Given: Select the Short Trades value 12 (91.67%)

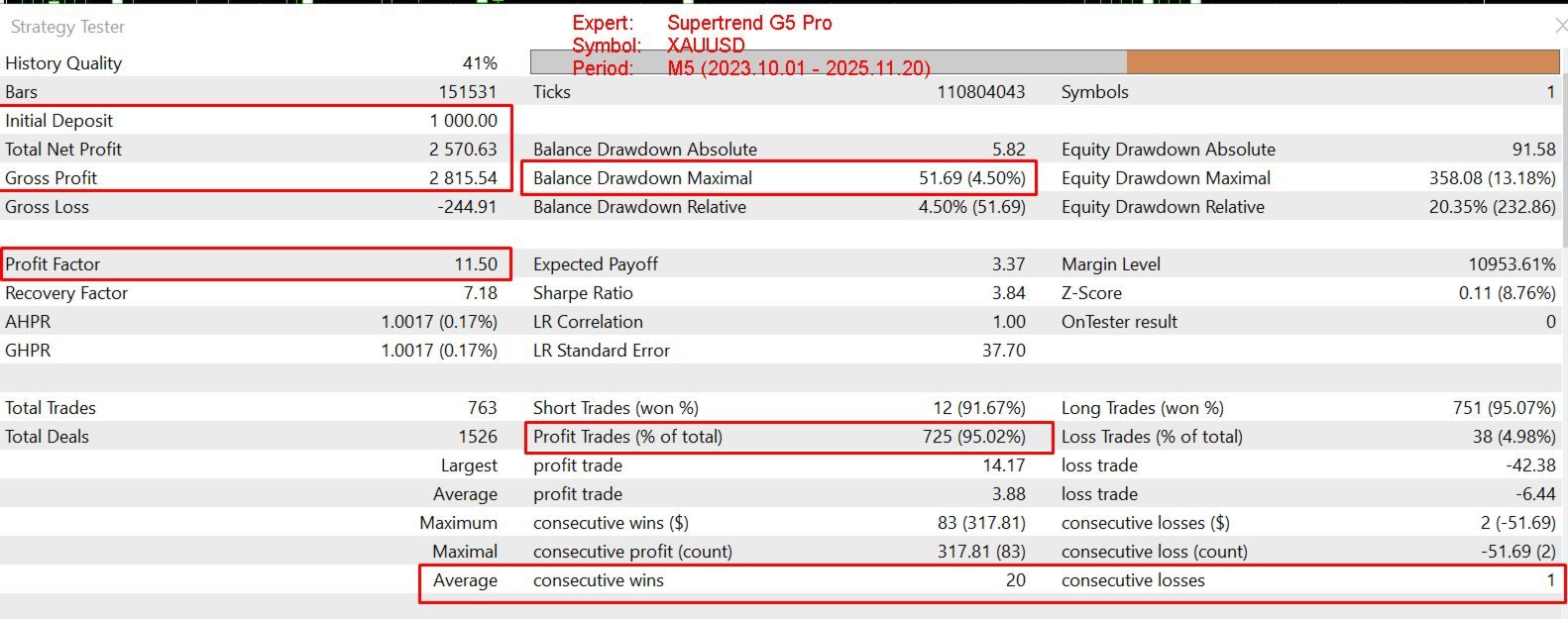Looking at the screenshot, I should point(979,408).
